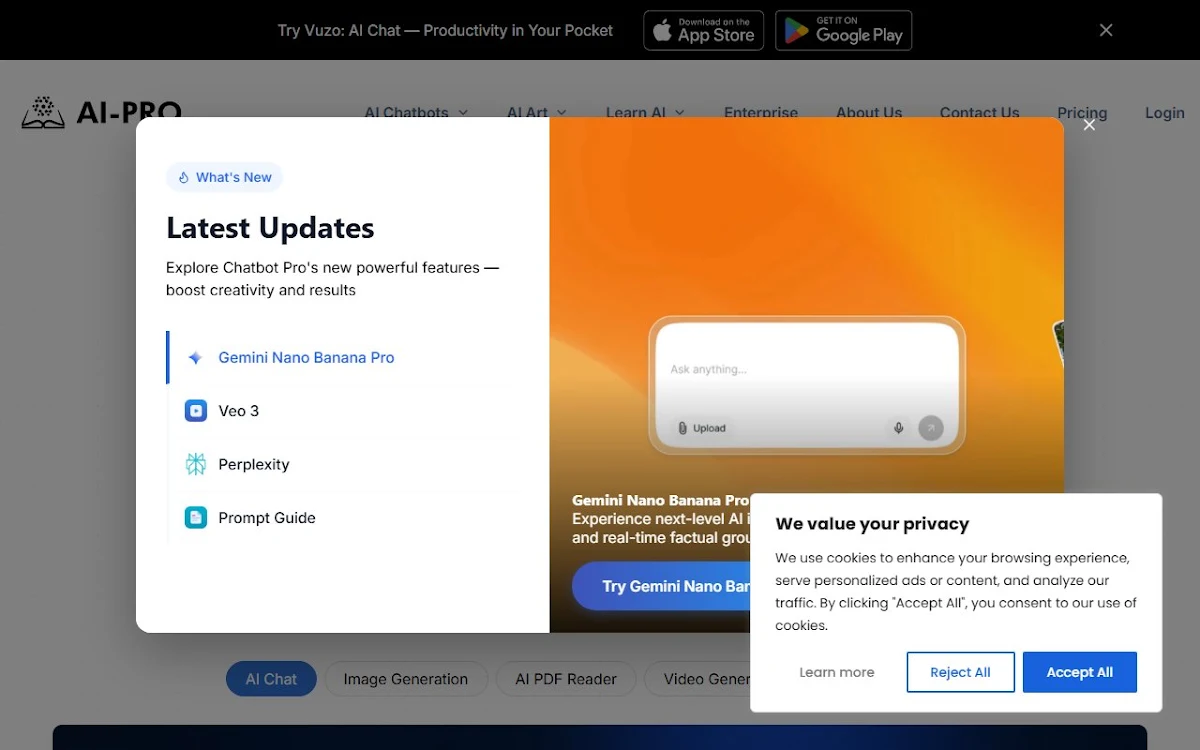This screenshot has width=1200, height=750.
Task: Reject all cookies
Action: click(961, 672)
